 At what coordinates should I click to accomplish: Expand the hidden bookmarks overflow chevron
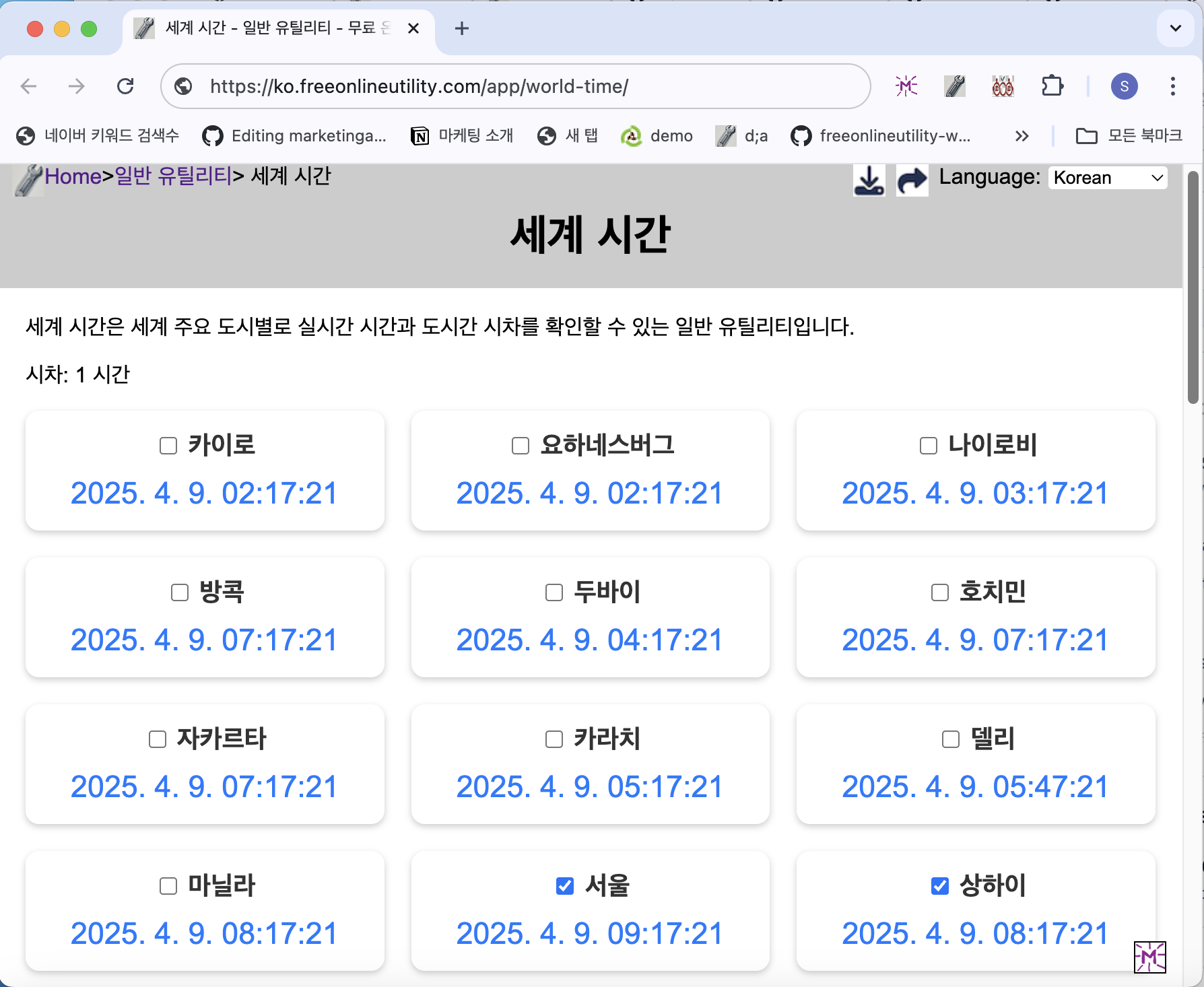pyautogui.click(x=1022, y=136)
